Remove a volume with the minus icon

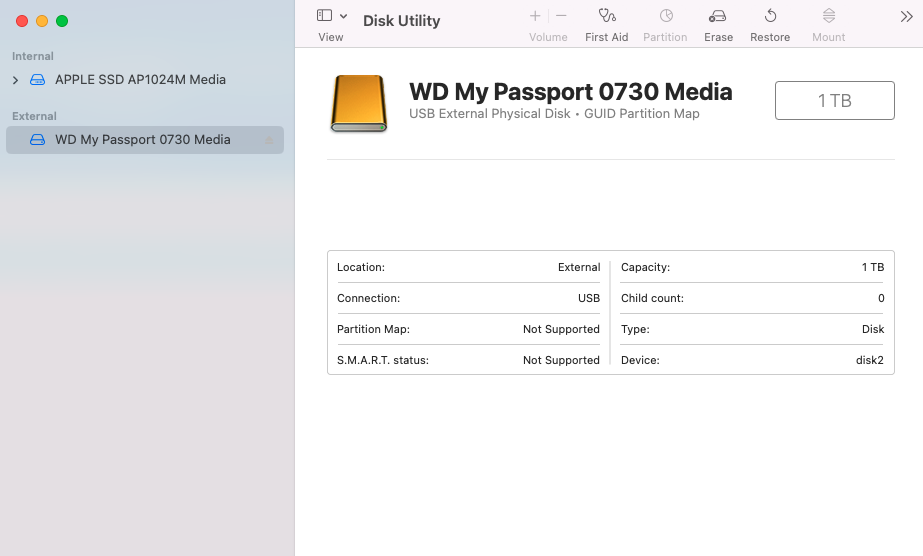561,16
